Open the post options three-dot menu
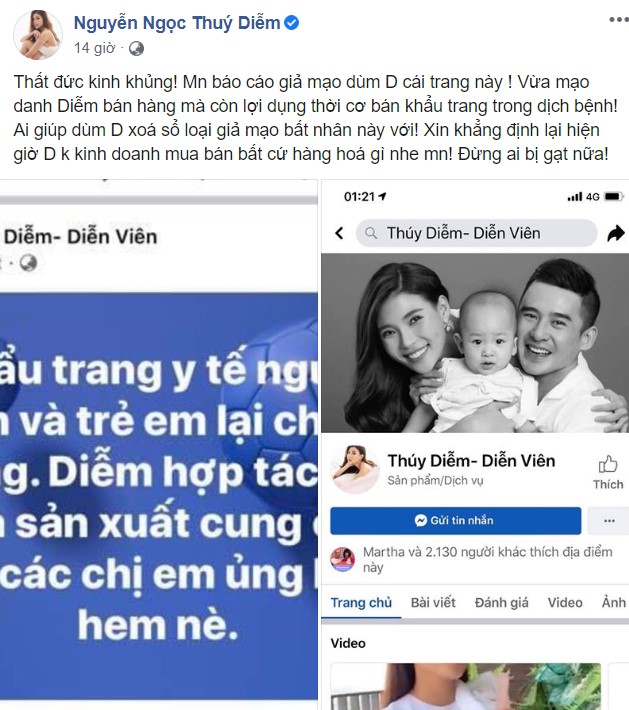Image resolution: width=629 pixels, height=710 pixels. (x=619, y=19)
